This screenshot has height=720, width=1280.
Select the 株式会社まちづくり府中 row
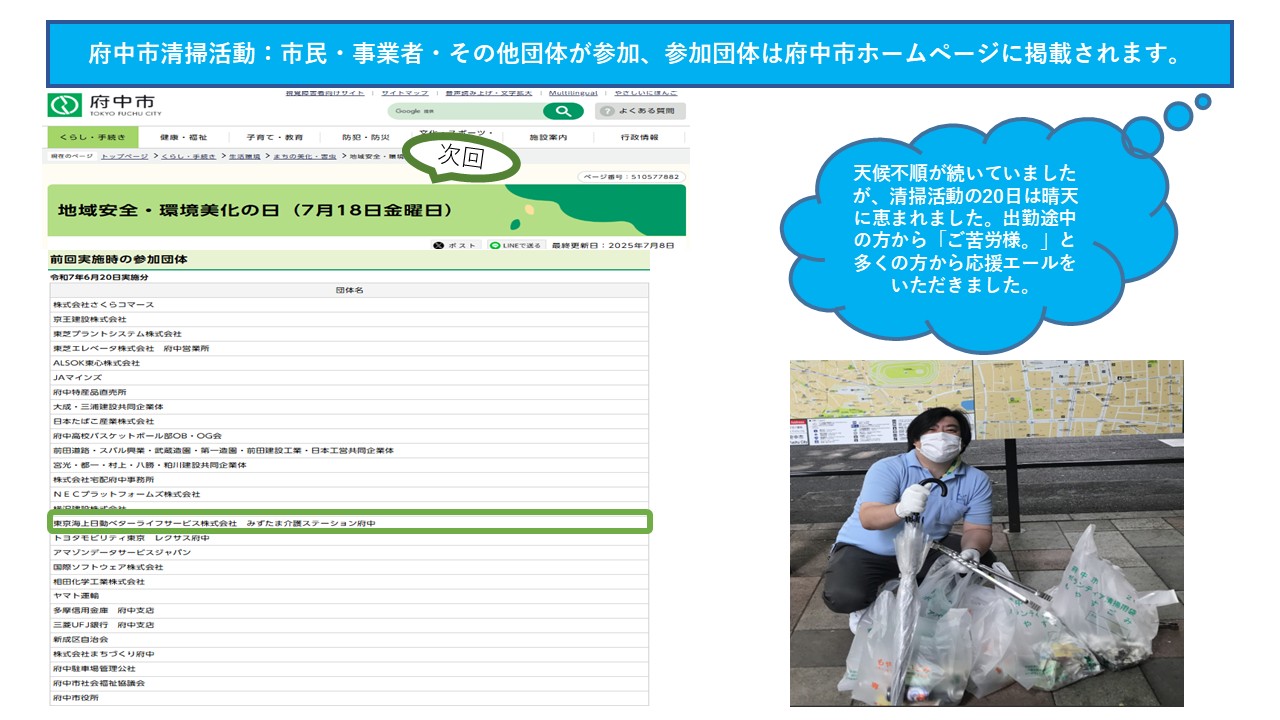(350, 654)
